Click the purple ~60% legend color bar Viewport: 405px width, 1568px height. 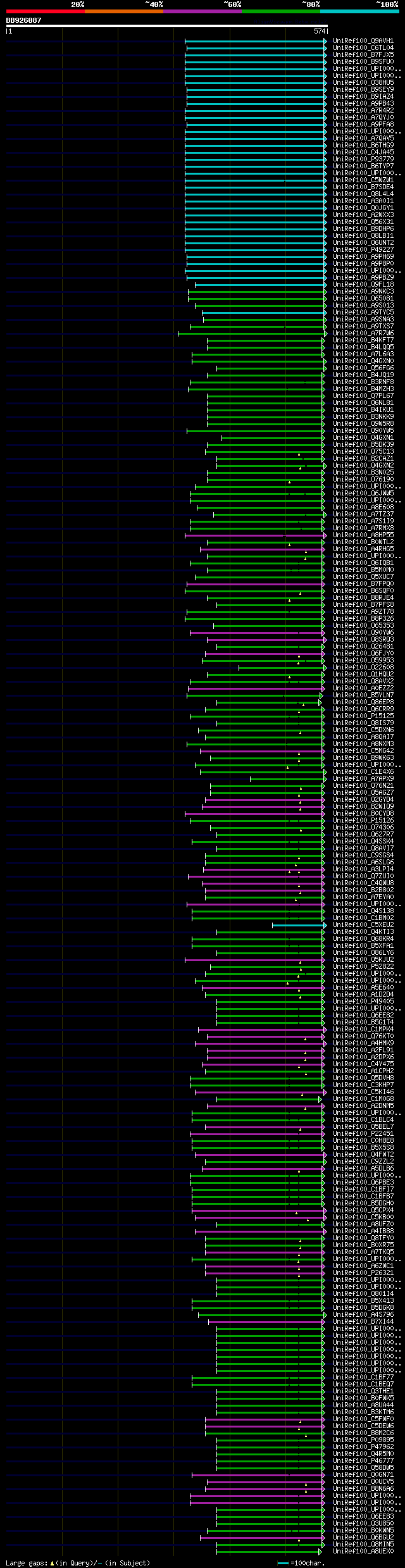tap(202, 11)
